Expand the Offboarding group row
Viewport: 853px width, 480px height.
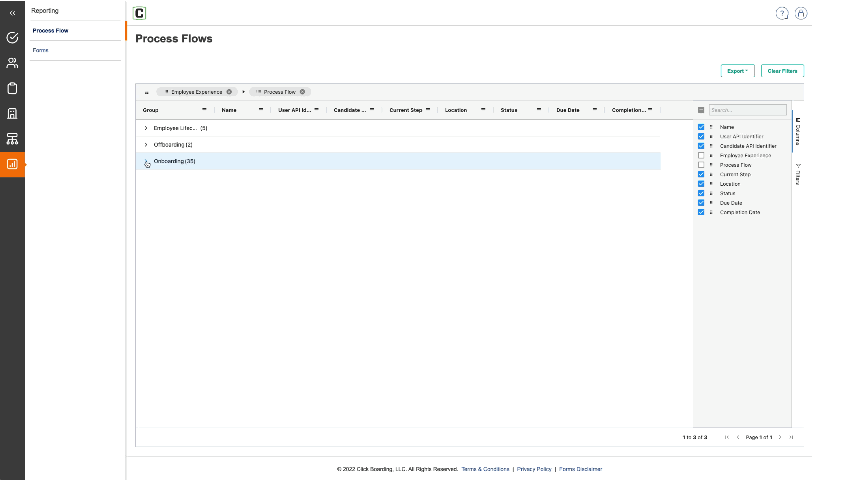(x=146, y=145)
